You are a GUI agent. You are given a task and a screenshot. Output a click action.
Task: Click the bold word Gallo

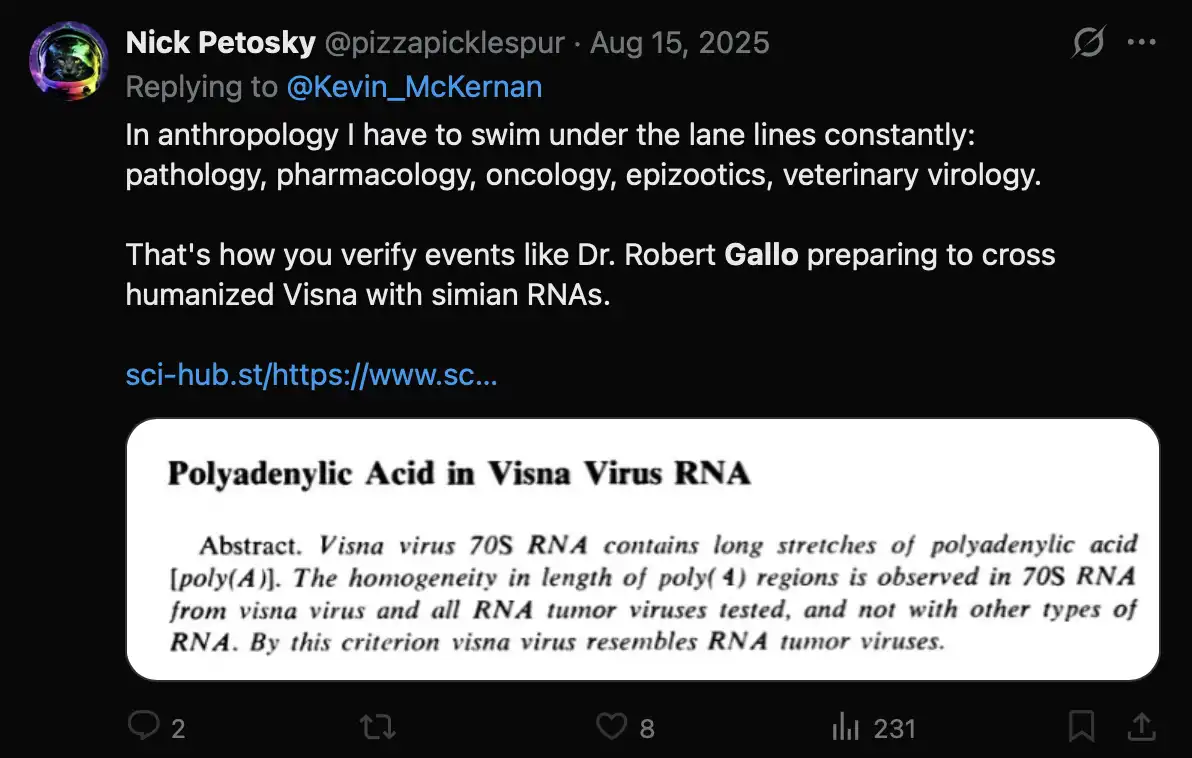point(761,254)
